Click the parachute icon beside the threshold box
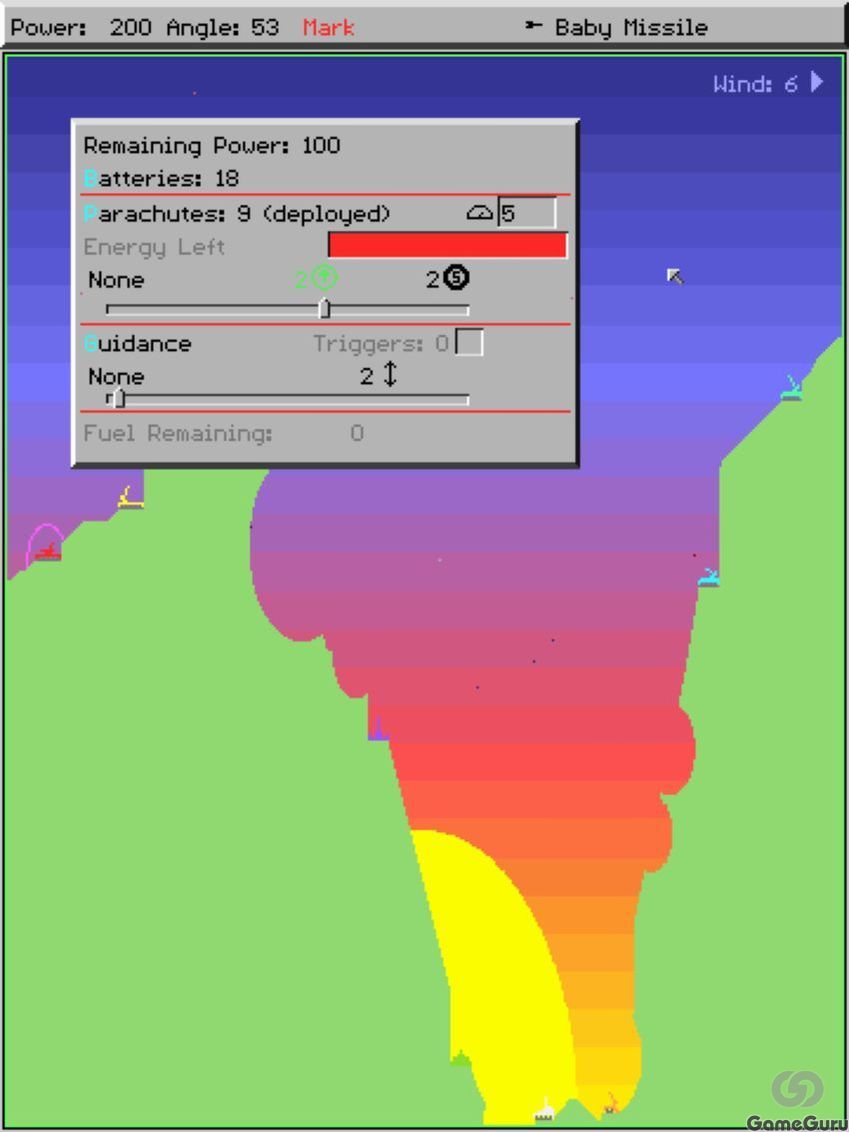The height and width of the screenshot is (1132, 849). tap(479, 213)
